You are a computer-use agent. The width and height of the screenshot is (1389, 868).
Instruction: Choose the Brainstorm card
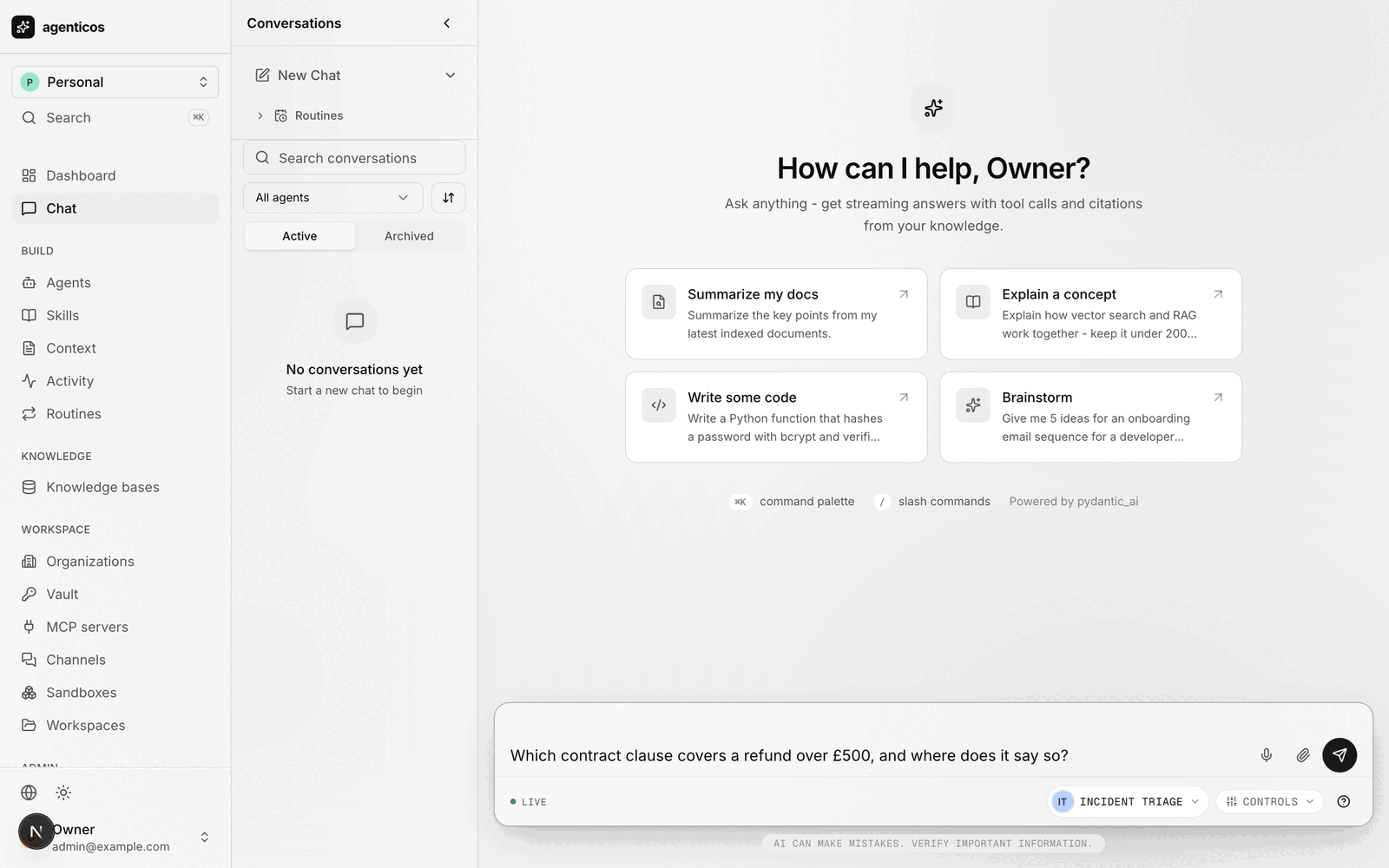click(x=1090, y=418)
